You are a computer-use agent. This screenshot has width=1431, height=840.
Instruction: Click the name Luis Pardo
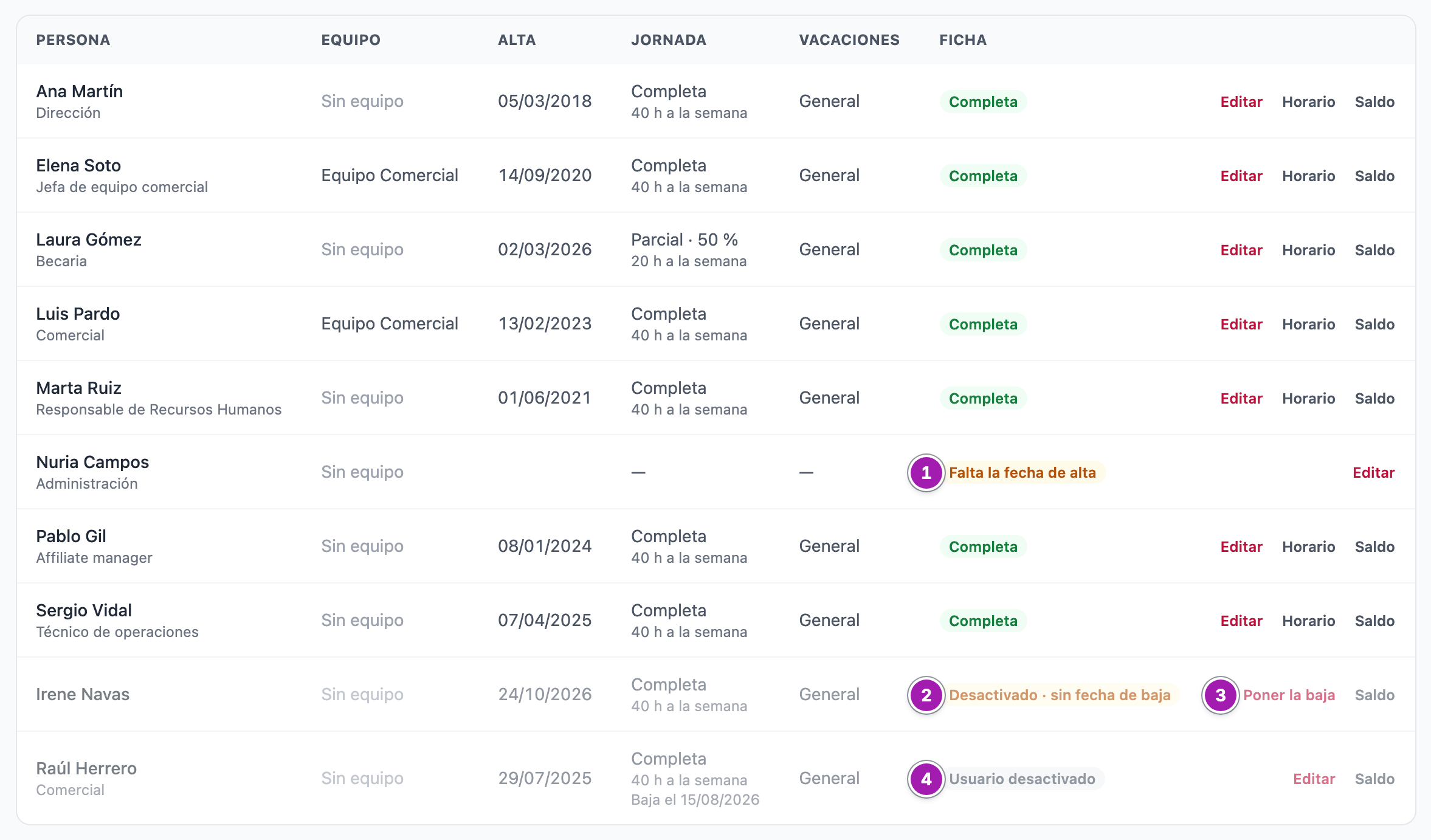78,314
